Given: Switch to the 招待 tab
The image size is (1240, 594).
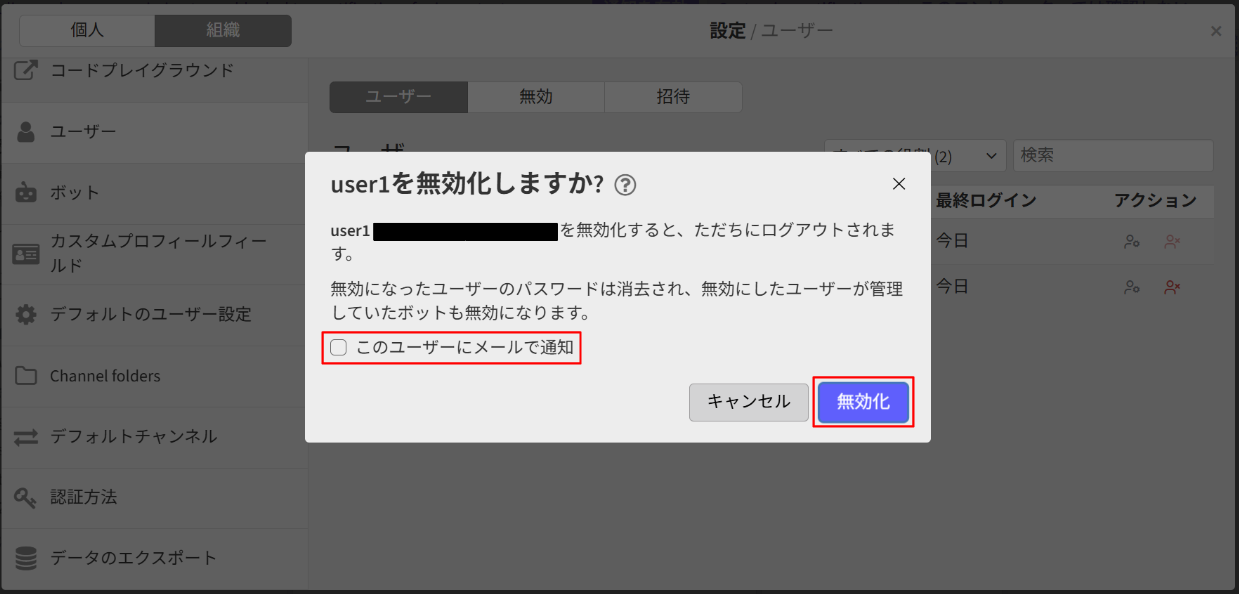Looking at the screenshot, I should pos(672,97).
